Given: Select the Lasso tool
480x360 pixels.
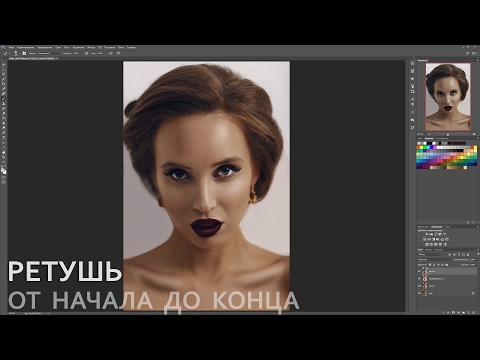Looking at the screenshot, I should (x=4, y=74).
